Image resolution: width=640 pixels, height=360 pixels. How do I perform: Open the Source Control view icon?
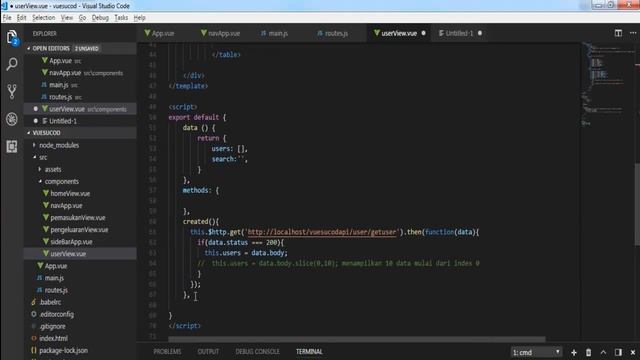point(12,91)
